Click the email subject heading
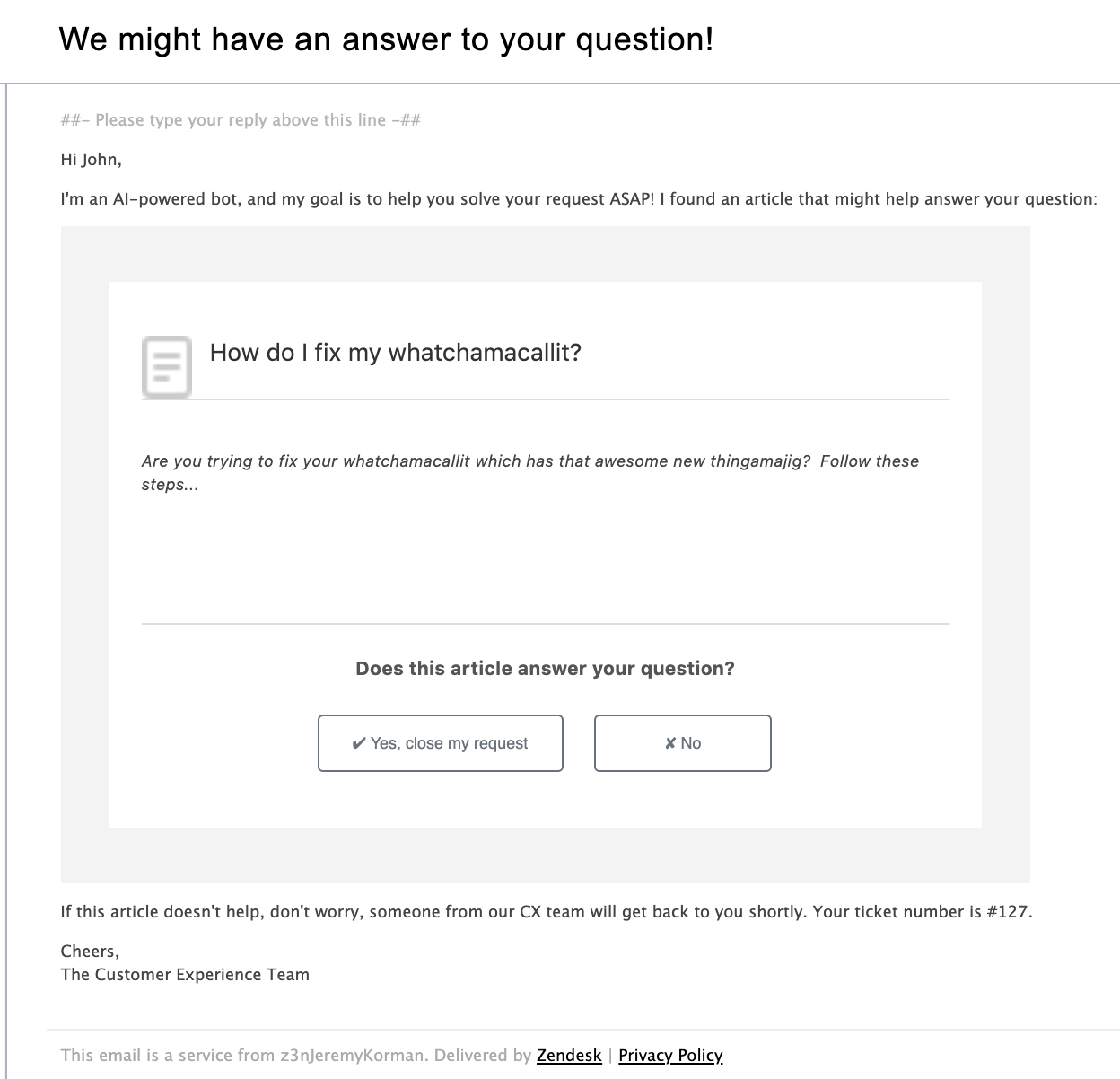Screen dimensions: 1120x1079 [x=386, y=39]
